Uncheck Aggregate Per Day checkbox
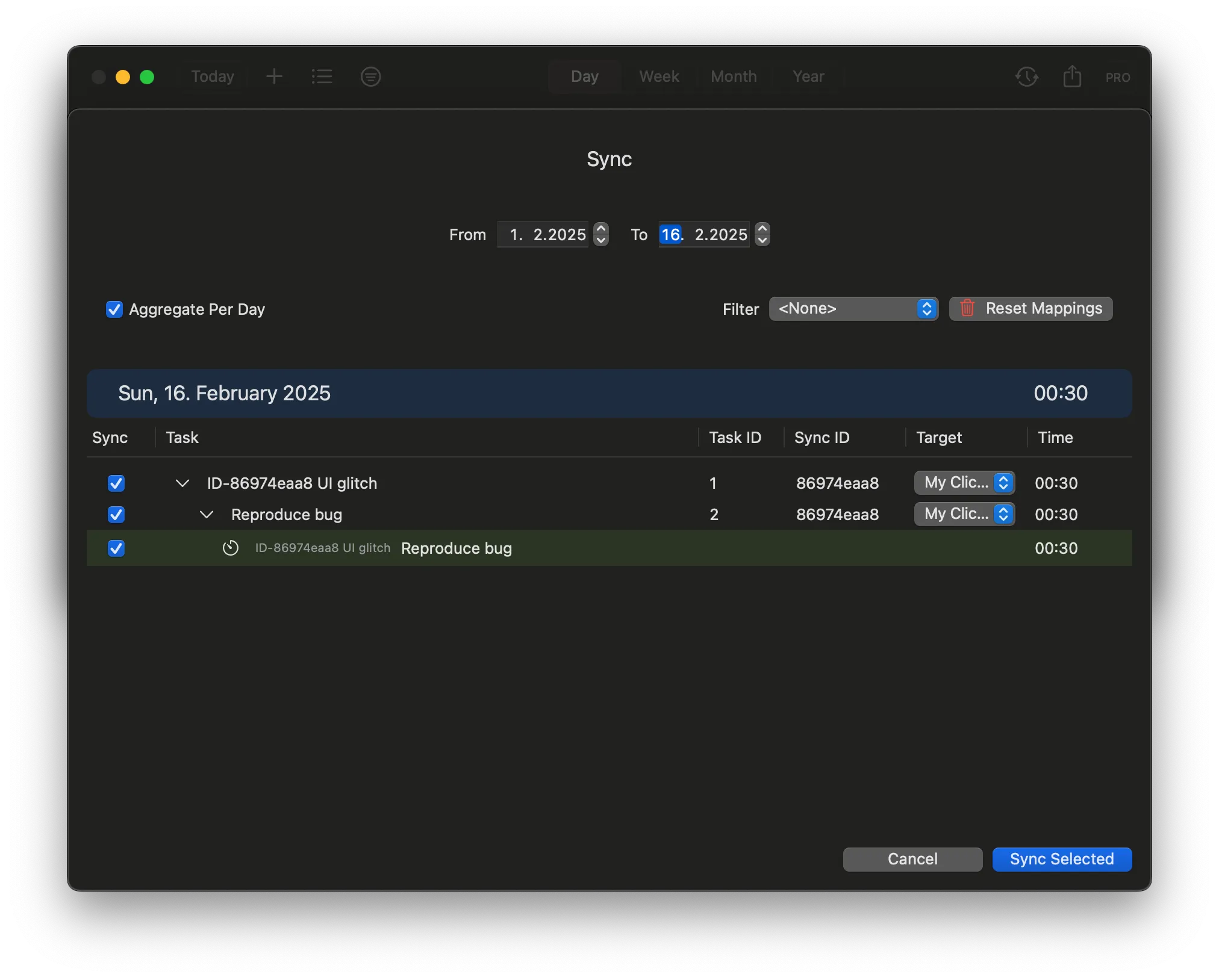 point(114,309)
